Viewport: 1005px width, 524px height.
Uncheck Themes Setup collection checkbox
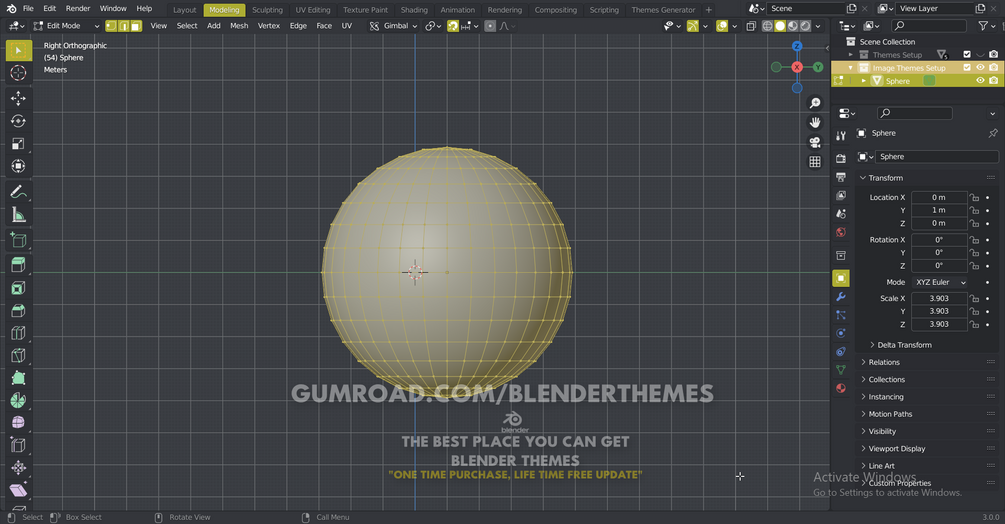point(967,54)
